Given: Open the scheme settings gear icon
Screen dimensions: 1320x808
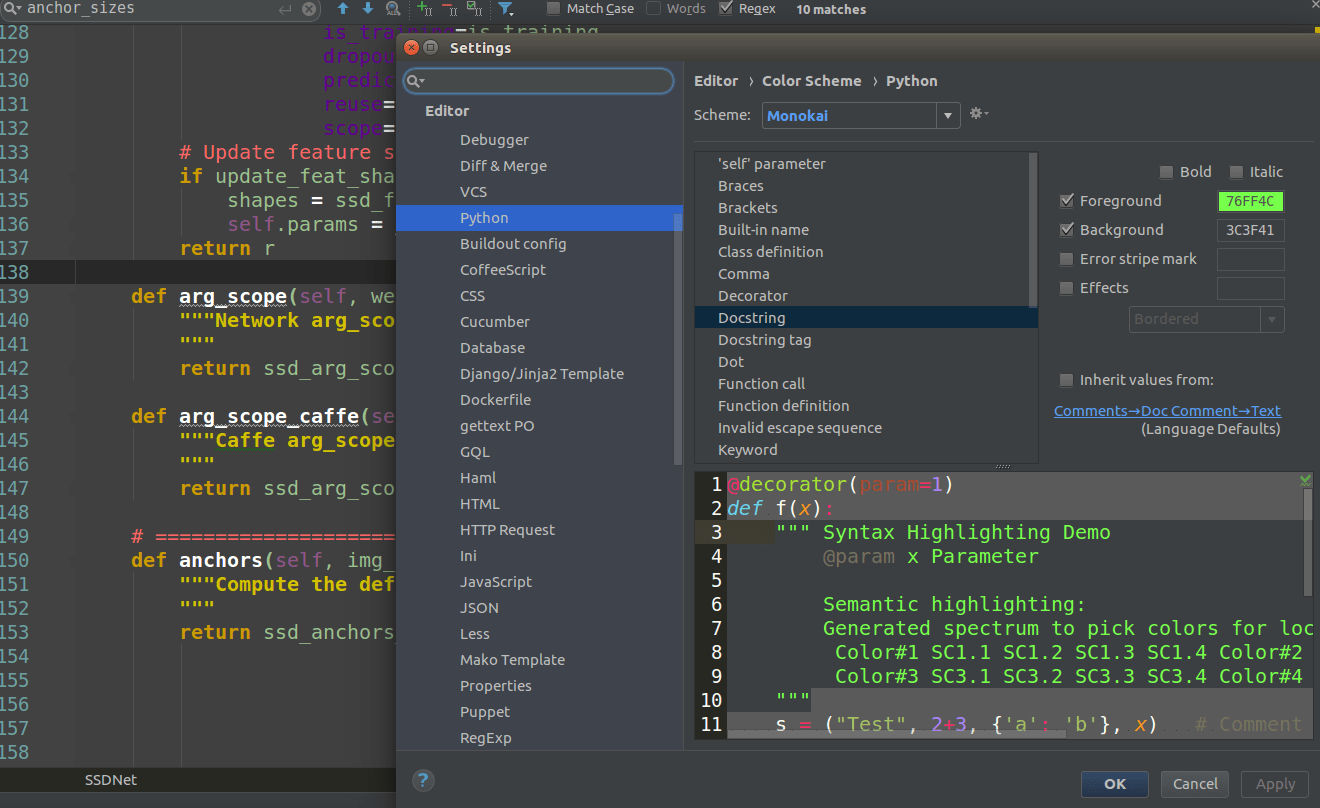Looking at the screenshot, I should click(978, 113).
